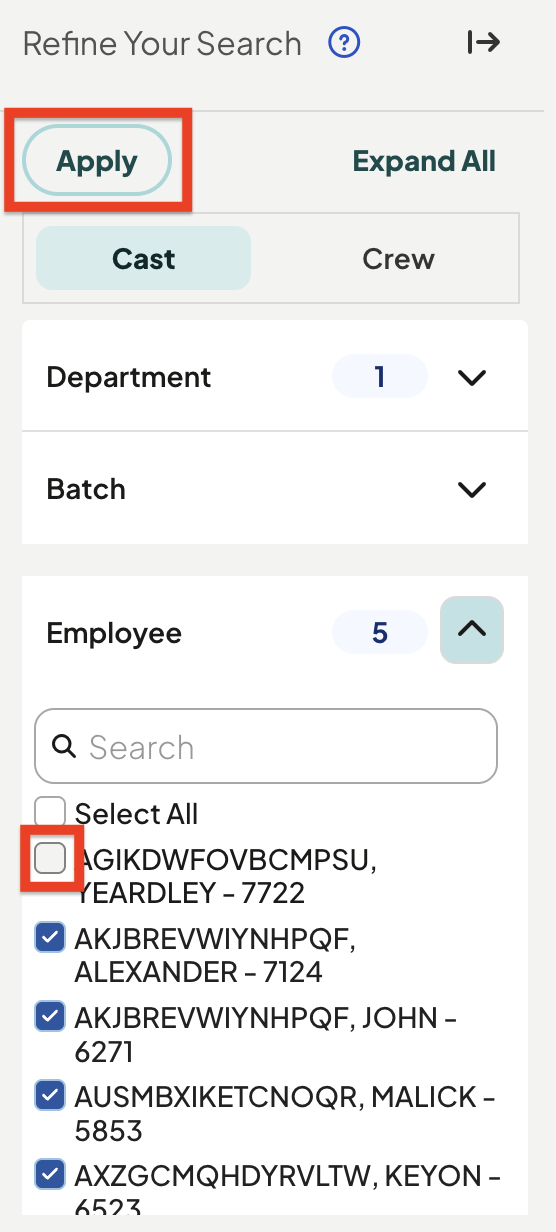556x1232 pixels.
Task: Uncheck AUSMBXIKETCNOQR, MALICK - 5853
Action: point(50,1096)
